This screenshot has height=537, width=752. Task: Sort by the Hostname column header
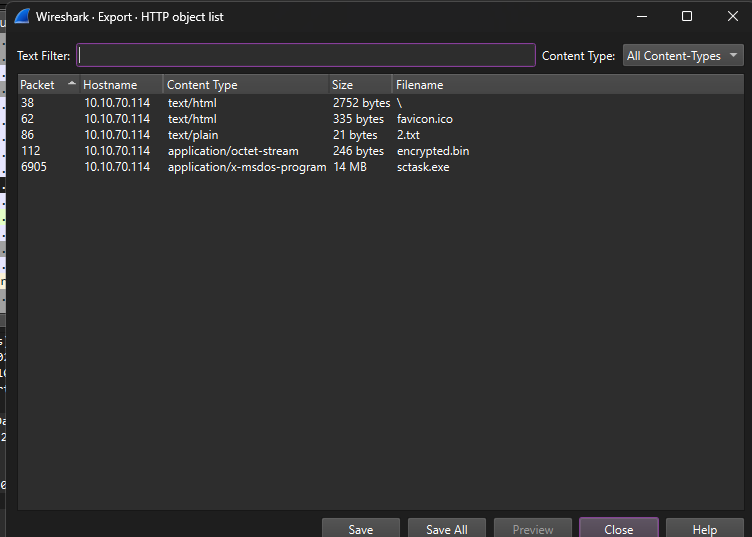pyautogui.click(x=121, y=85)
